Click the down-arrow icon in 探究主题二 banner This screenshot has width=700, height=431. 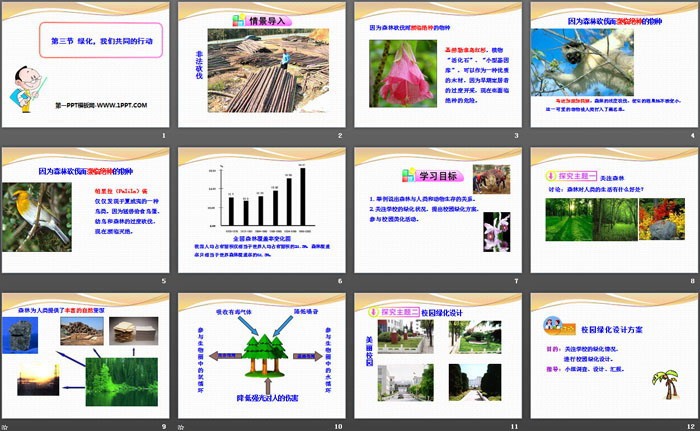click(x=373, y=312)
